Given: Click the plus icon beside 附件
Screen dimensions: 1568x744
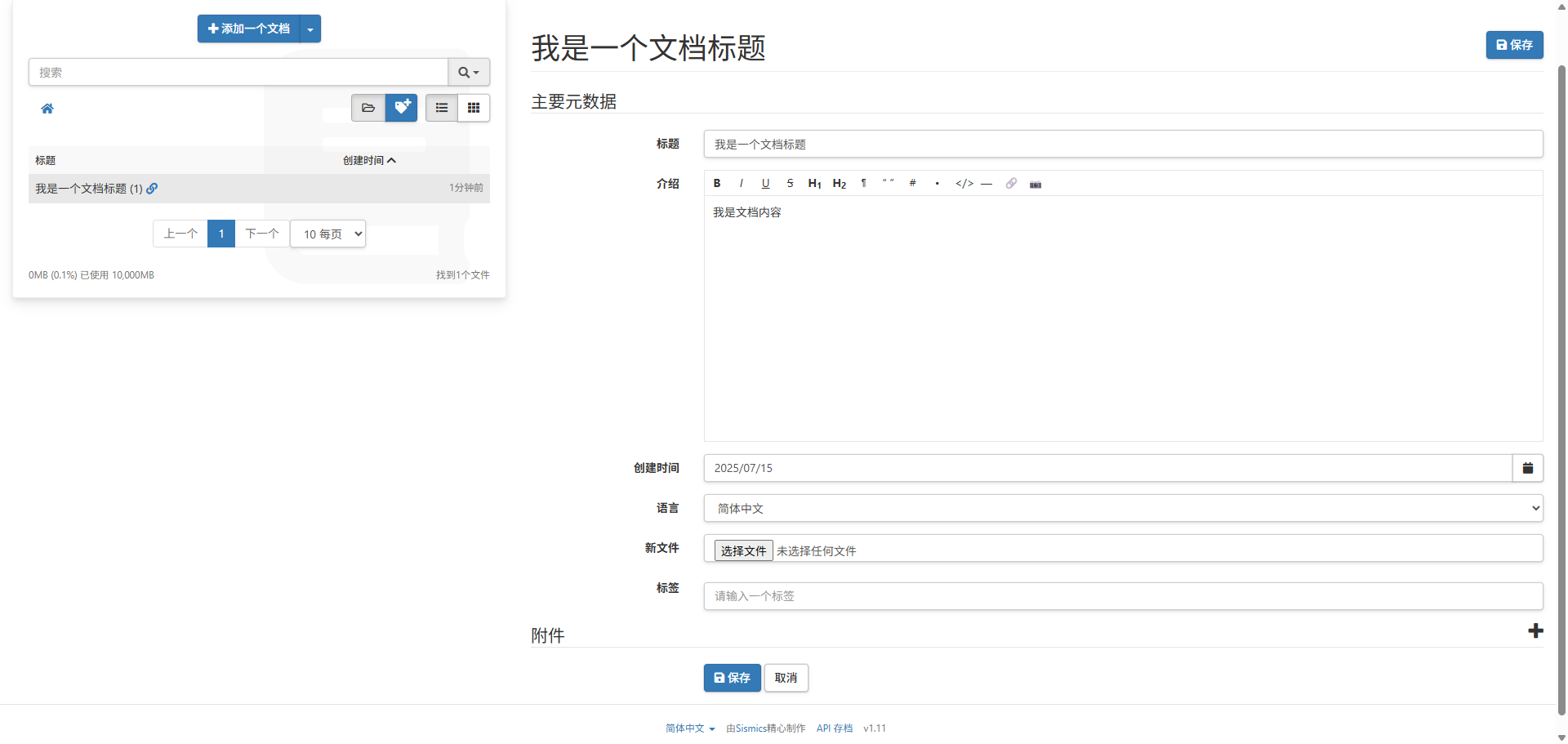Looking at the screenshot, I should (1535, 630).
